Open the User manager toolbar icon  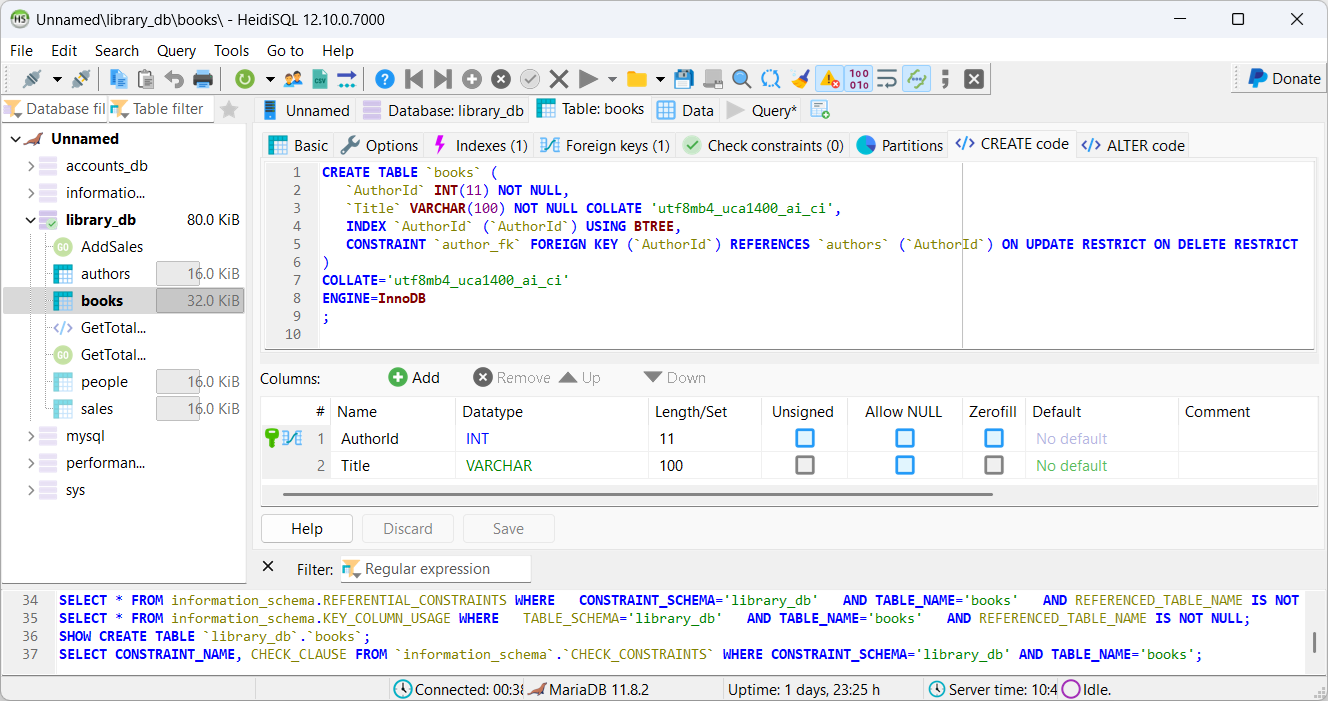(293, 79)
